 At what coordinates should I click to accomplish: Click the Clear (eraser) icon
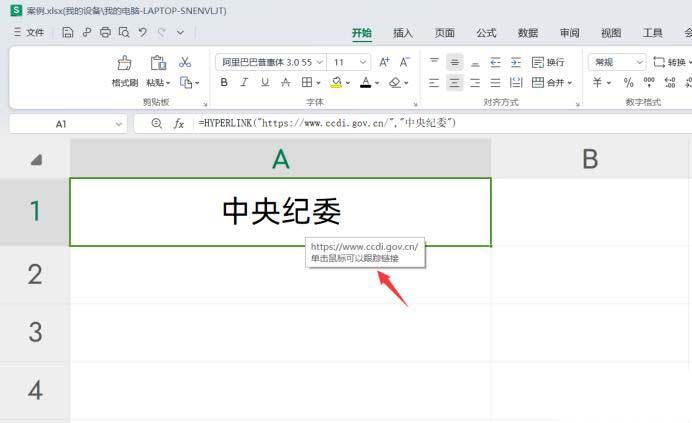[395, 83]
